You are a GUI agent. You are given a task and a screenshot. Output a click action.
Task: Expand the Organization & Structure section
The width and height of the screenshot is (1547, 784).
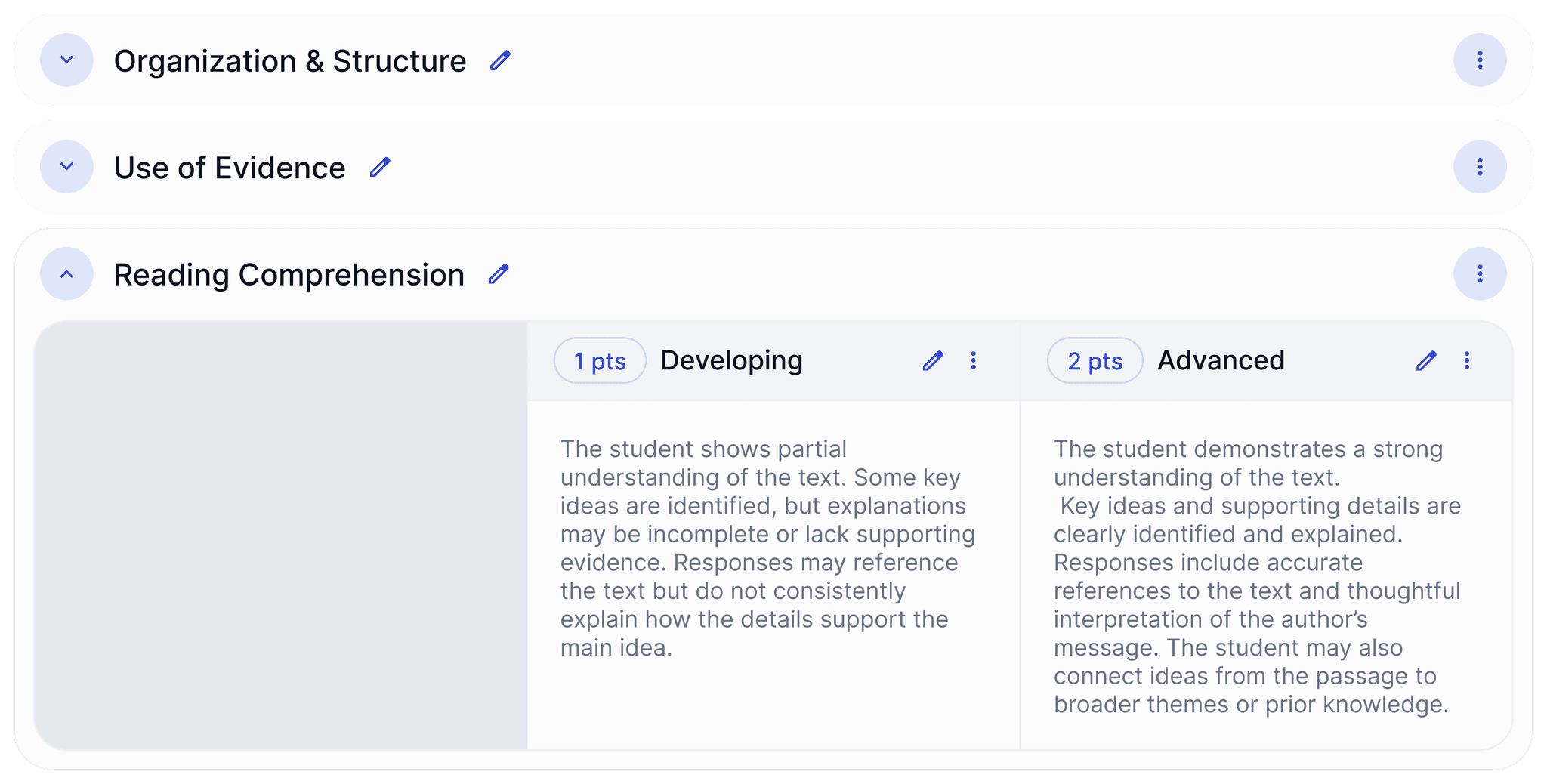66,60
